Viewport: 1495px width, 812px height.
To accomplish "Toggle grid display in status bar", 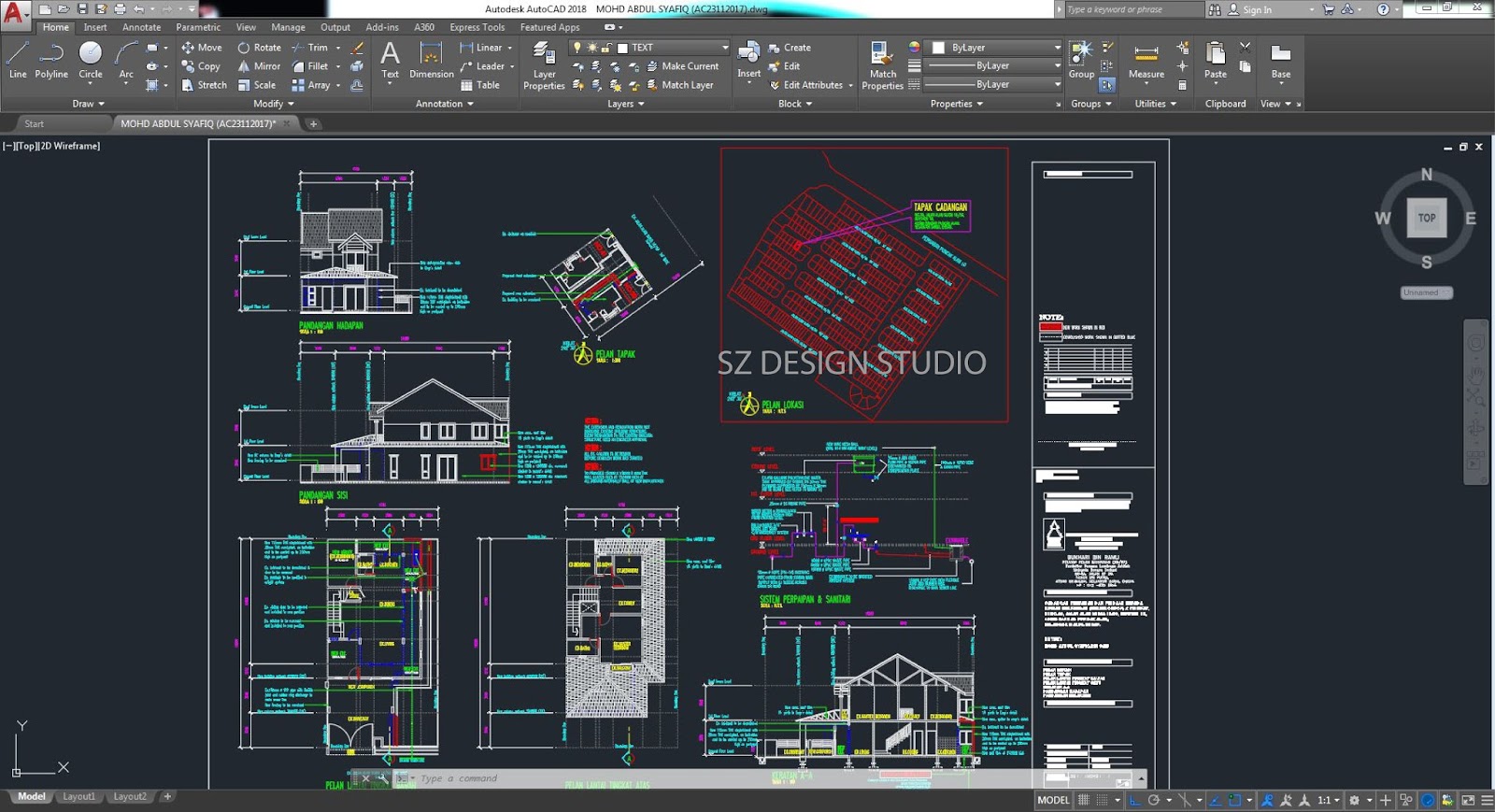I will [x=1084, y=800].
